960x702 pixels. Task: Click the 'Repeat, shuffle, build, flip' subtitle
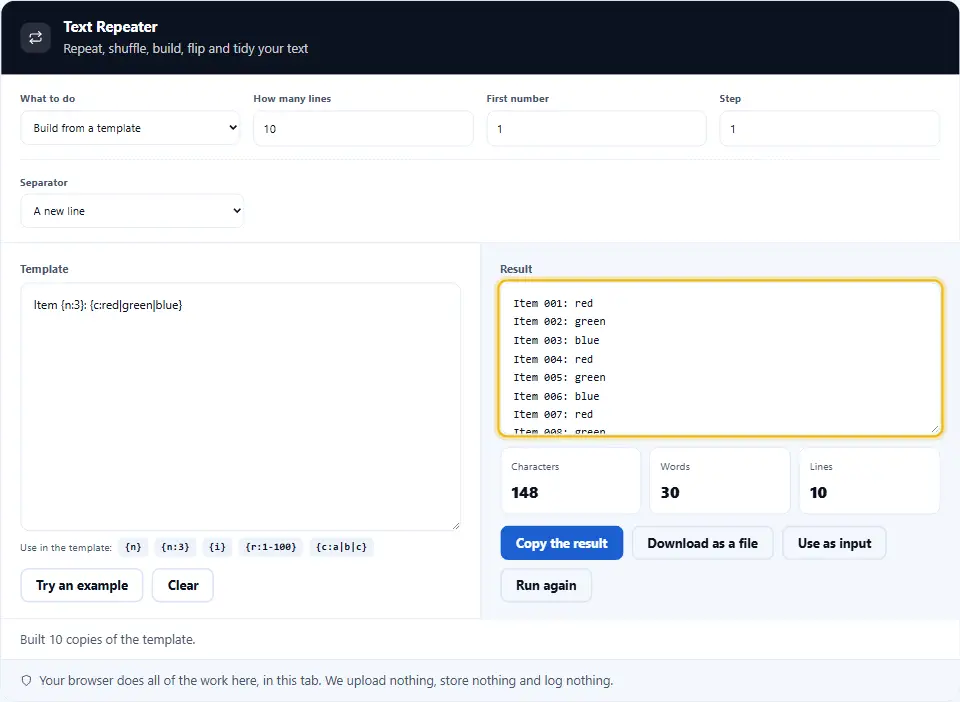(x=186, y=48)
